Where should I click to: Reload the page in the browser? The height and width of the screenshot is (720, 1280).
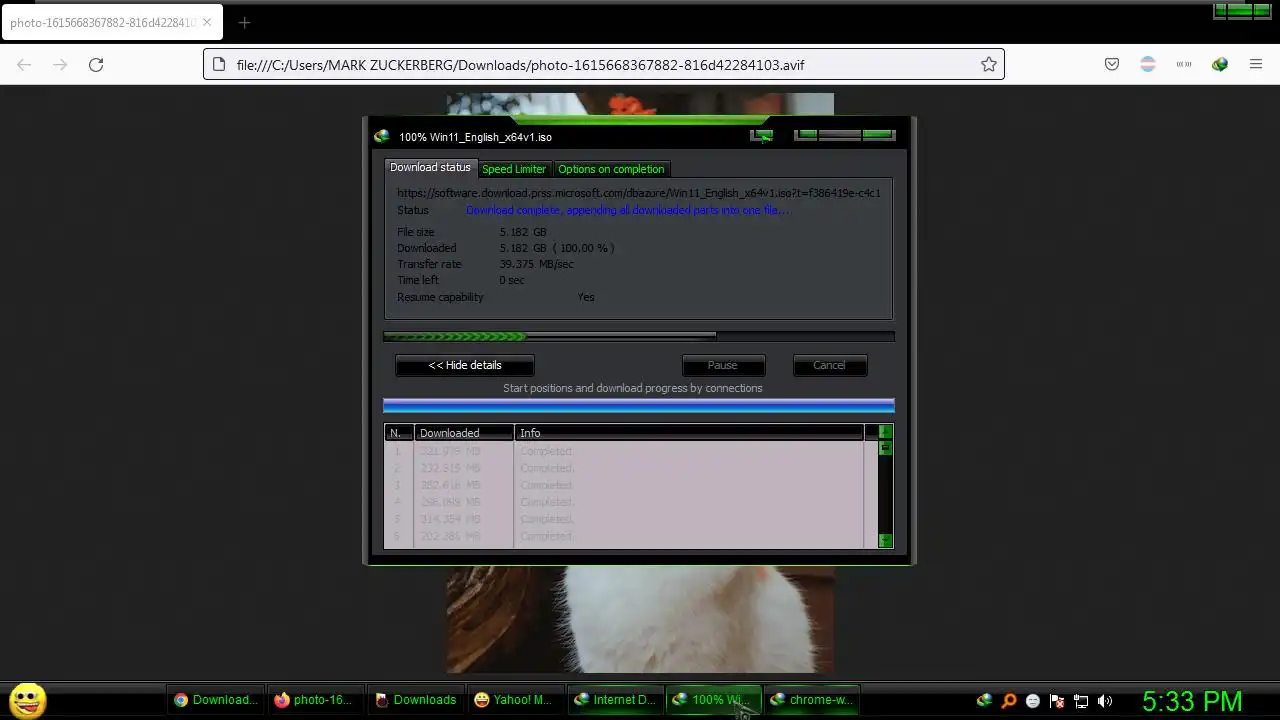click(x=96, y=65)
